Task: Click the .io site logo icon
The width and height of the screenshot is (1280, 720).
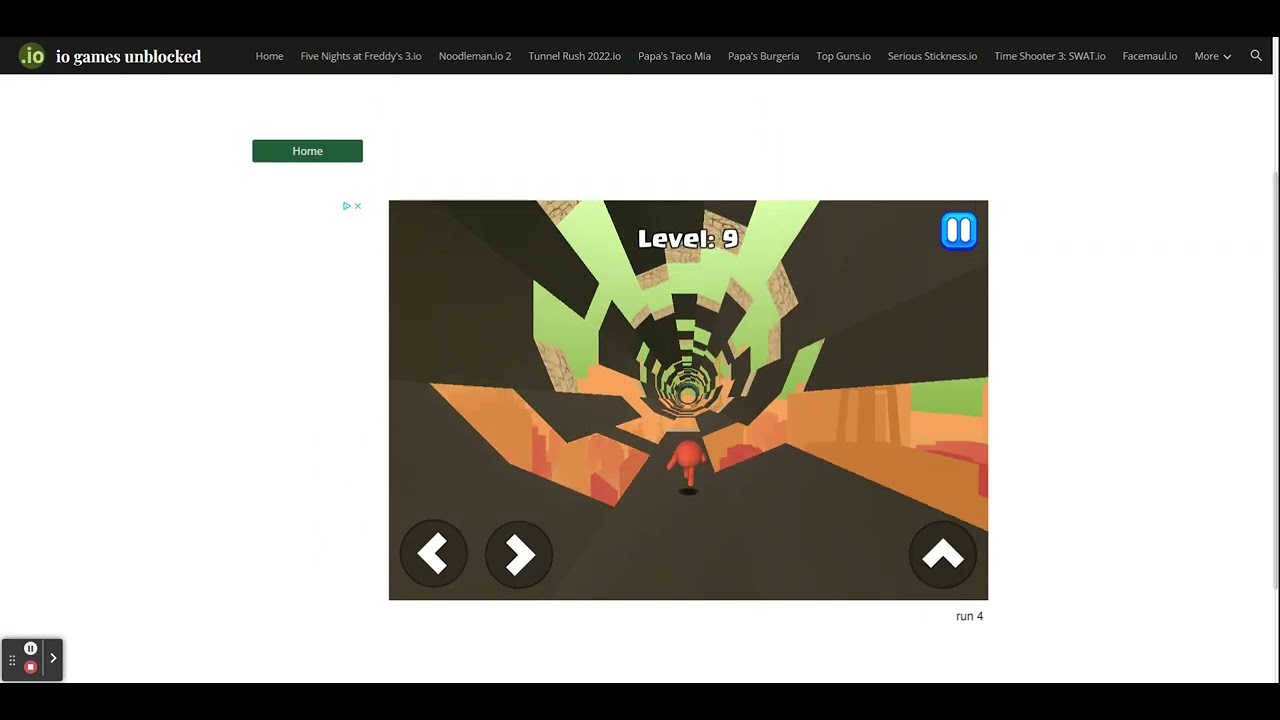Action: (32, 56)
